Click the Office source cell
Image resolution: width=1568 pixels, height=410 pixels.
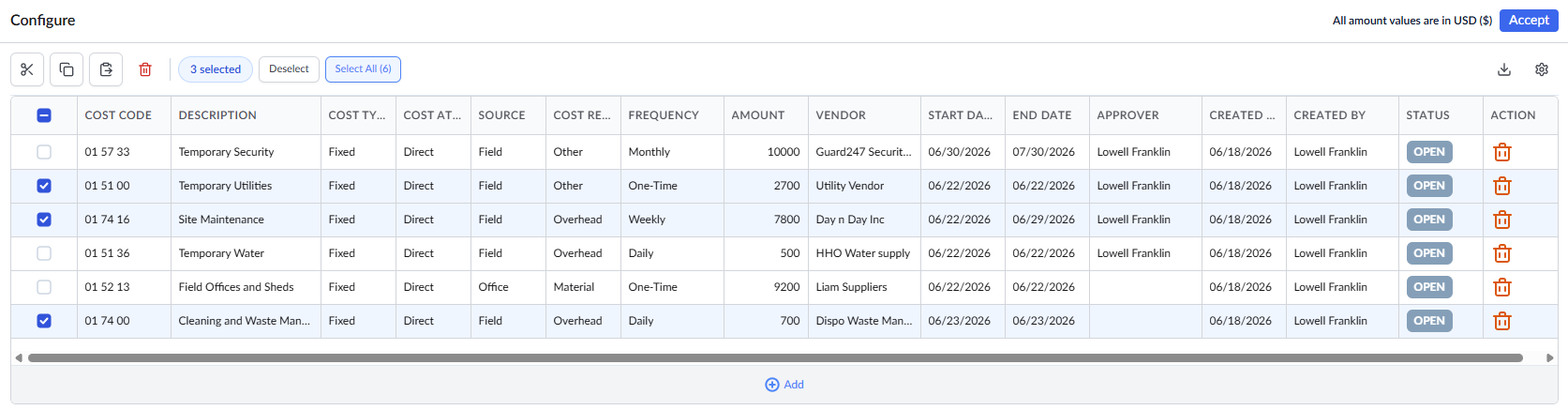tap(508, 287)
